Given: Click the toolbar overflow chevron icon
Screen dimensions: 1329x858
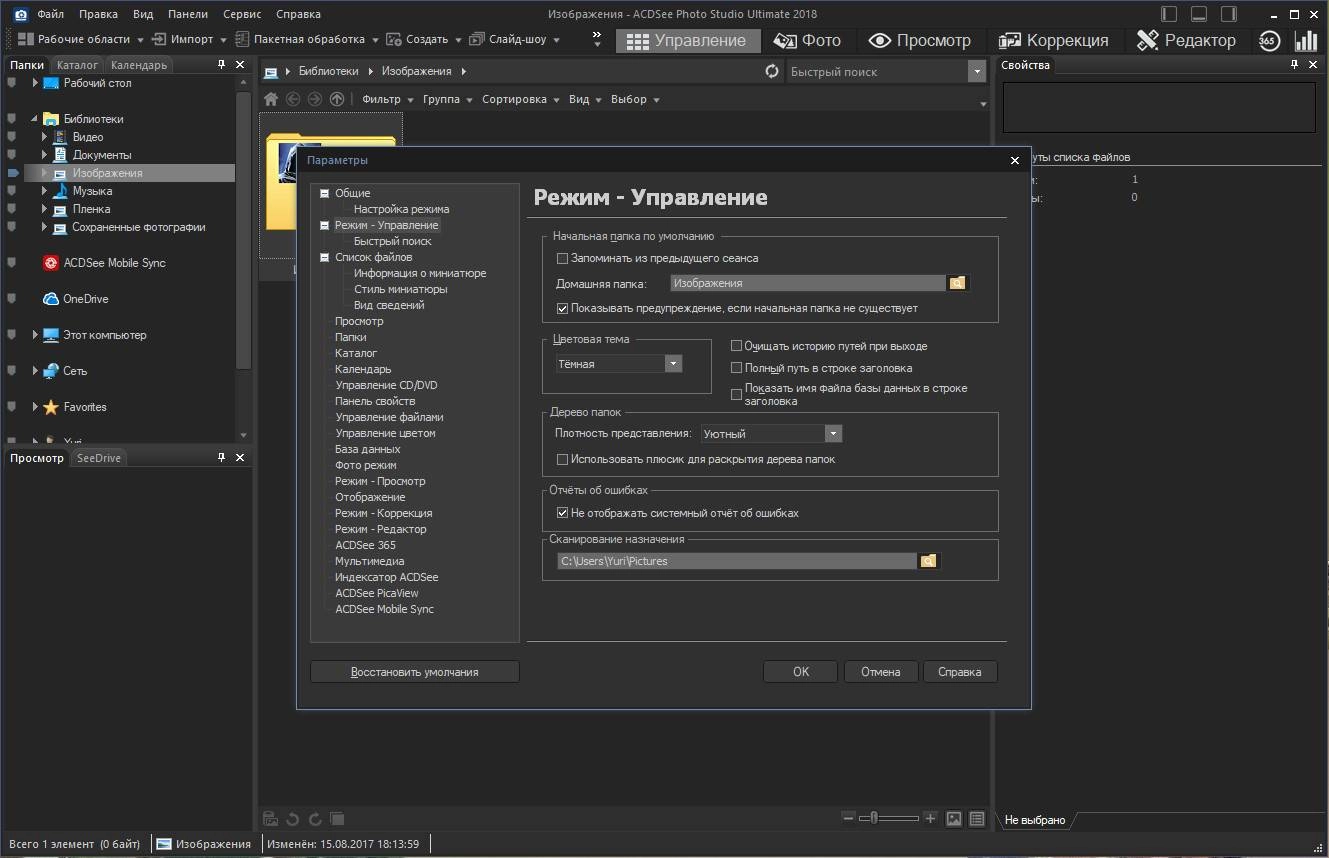Looking at the screenshot, I should pos(597,40).
